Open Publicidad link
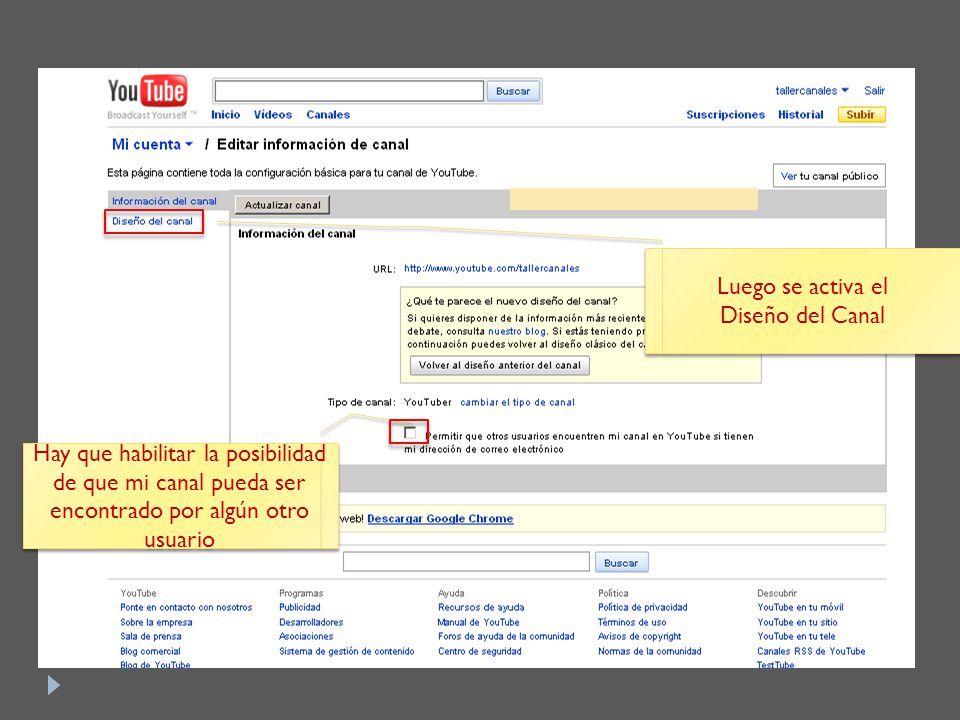This screenshot has width=960, height=720. click(300, 607)
